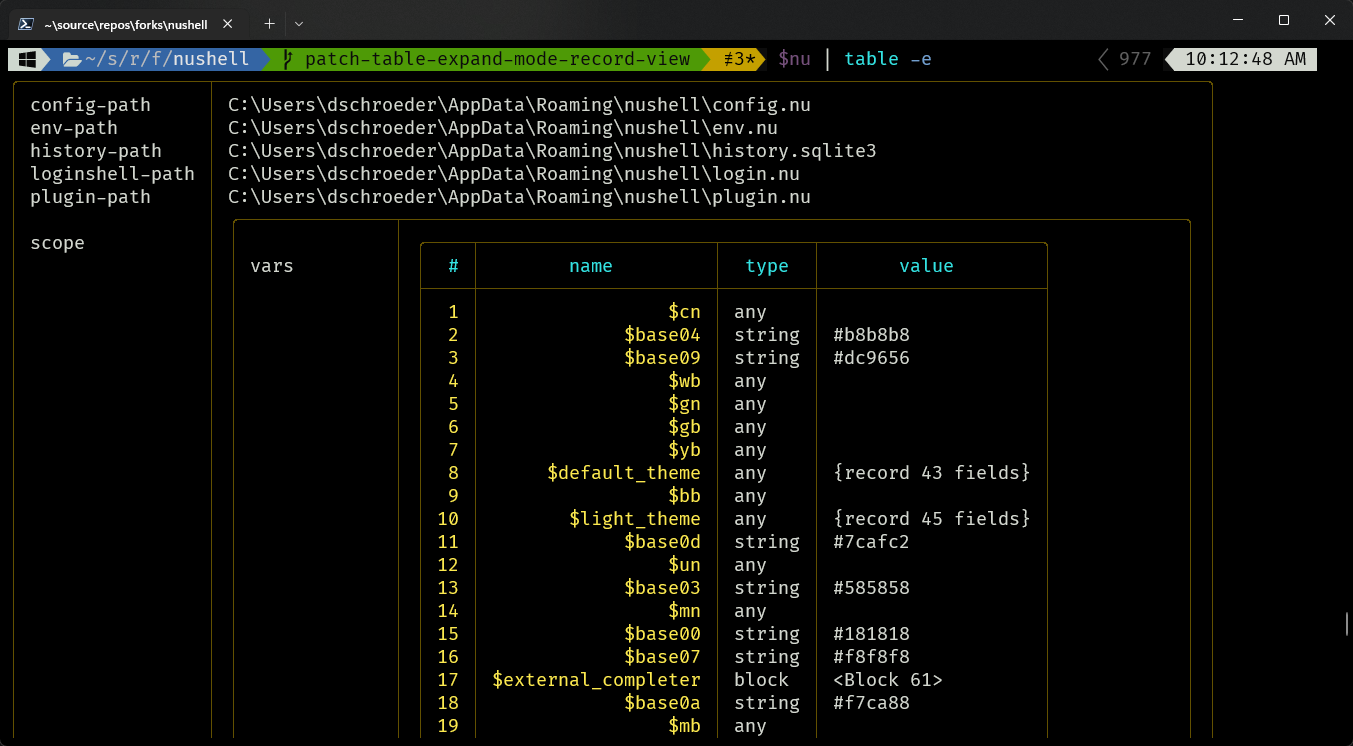Click the folder icon in the prompt
This screenshot has height=746, width=1353.
point(72,59)
